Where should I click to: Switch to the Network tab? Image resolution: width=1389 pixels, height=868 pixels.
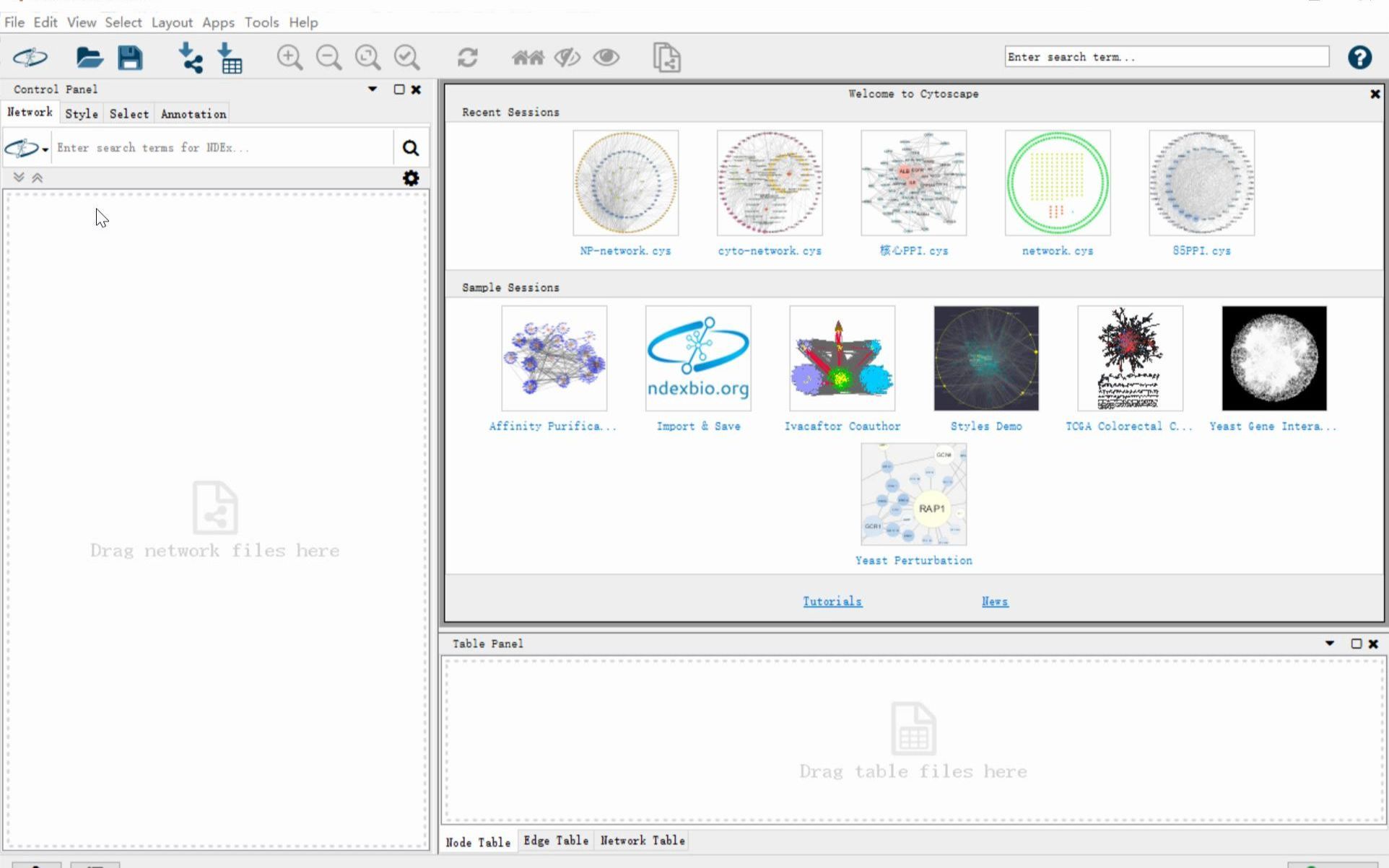(x=30, y=113)
